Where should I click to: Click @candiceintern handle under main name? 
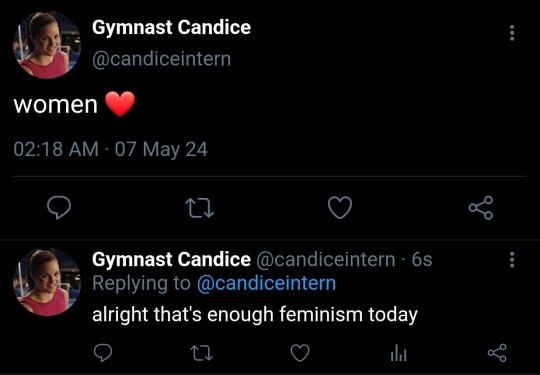click(x=161, y=59)
